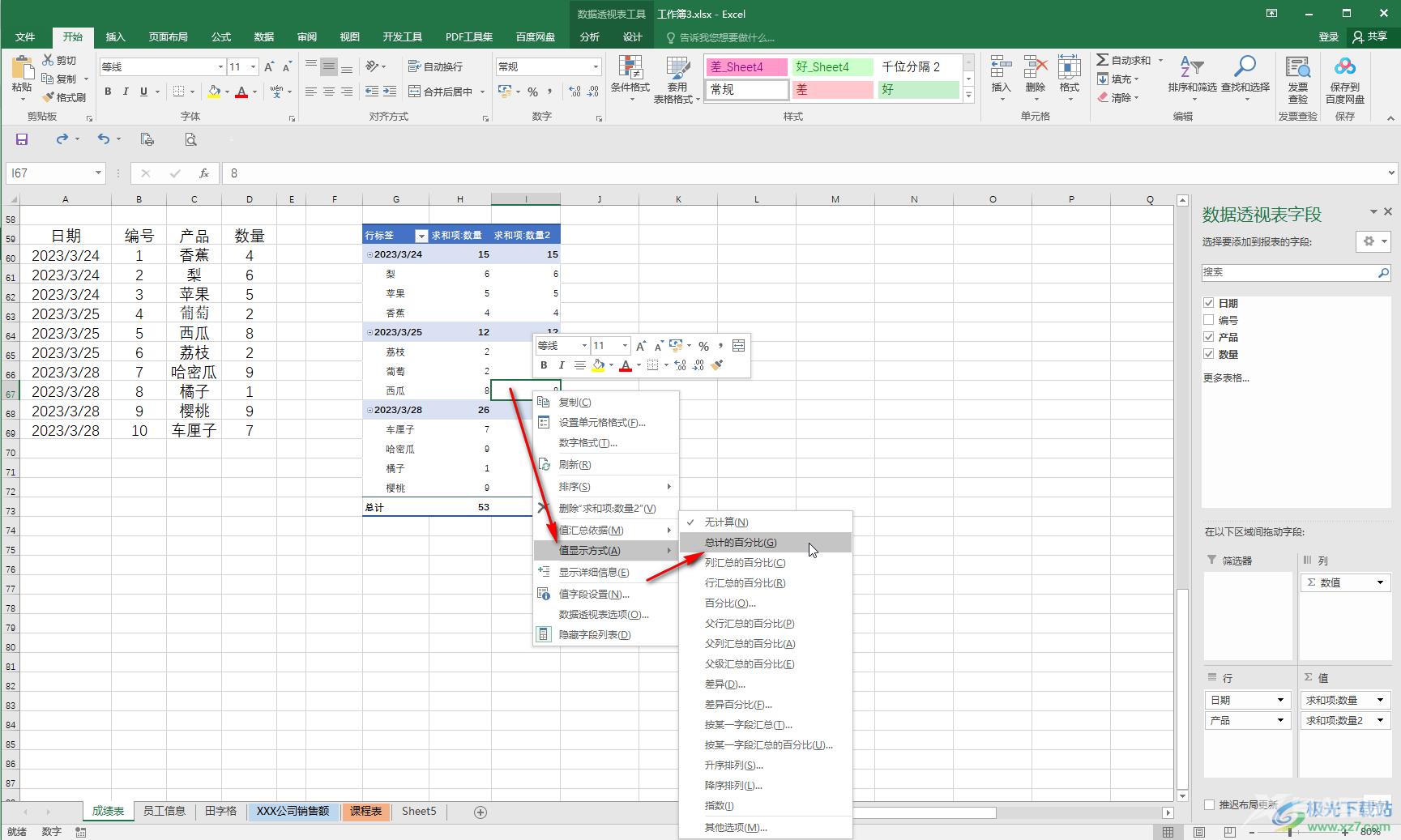Open the 分析 pivot tools tab
Screen dimensions: 1401x840
tap(590, 37)
